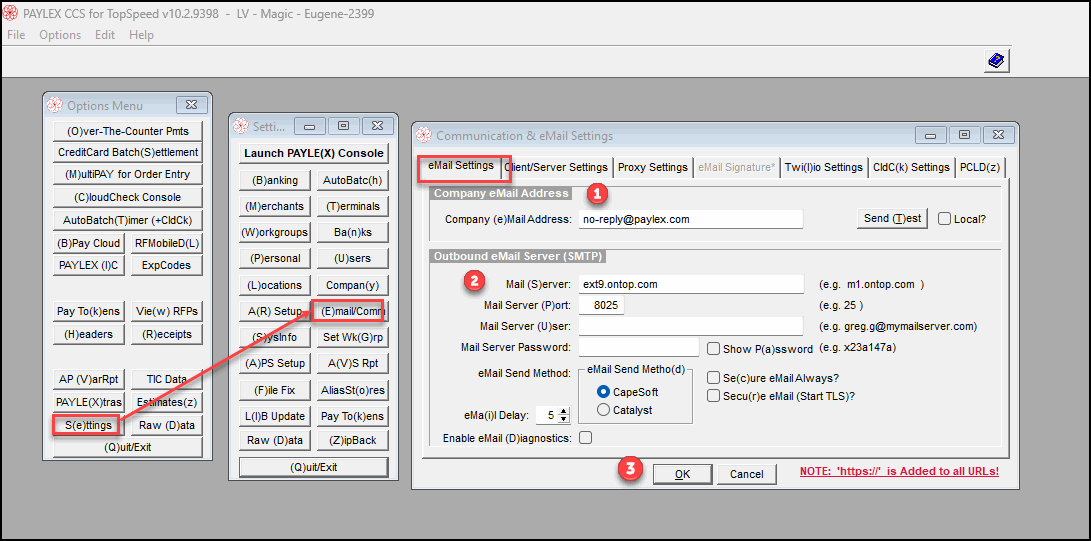Open (T)erminals settings
The image size is (1091, 541).
[x=352, y=206]
